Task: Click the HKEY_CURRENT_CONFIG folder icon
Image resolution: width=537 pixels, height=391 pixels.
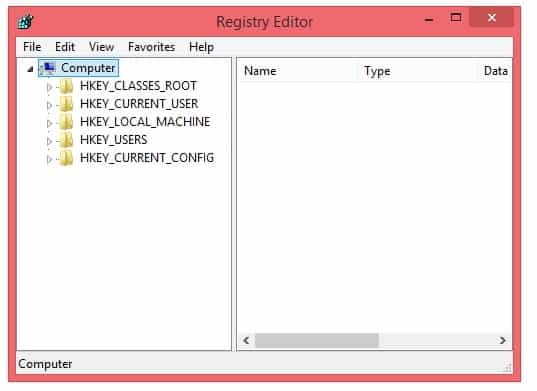Action: (x=66, y=158)
